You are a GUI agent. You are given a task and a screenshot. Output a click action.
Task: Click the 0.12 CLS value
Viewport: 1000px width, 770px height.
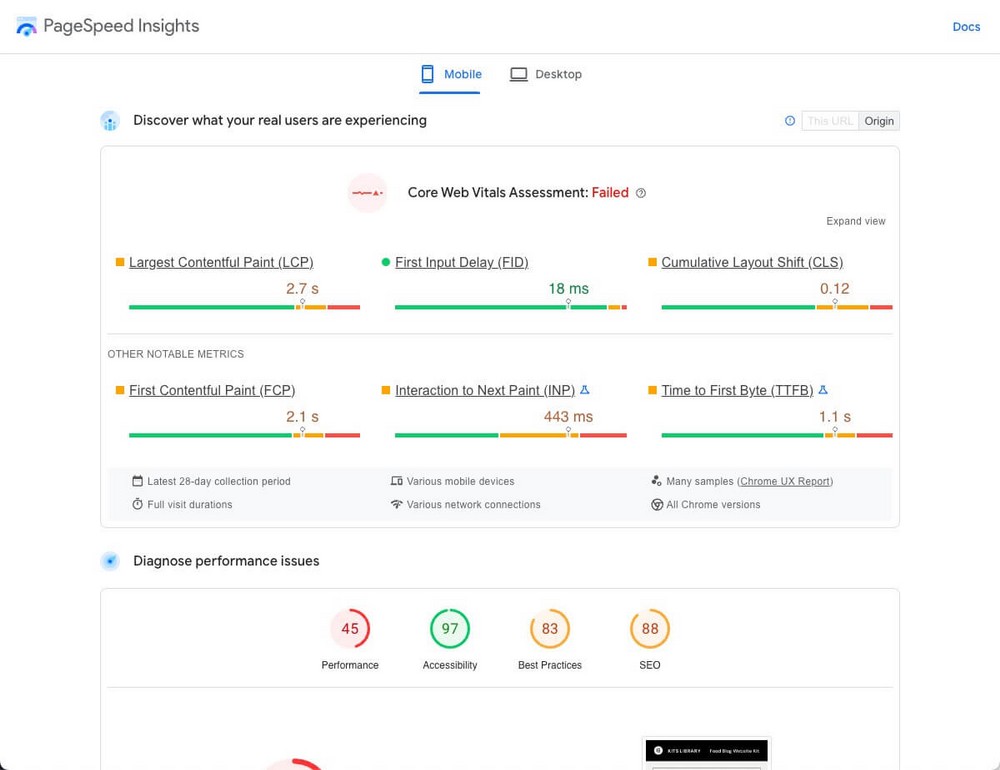coord(835,289)
